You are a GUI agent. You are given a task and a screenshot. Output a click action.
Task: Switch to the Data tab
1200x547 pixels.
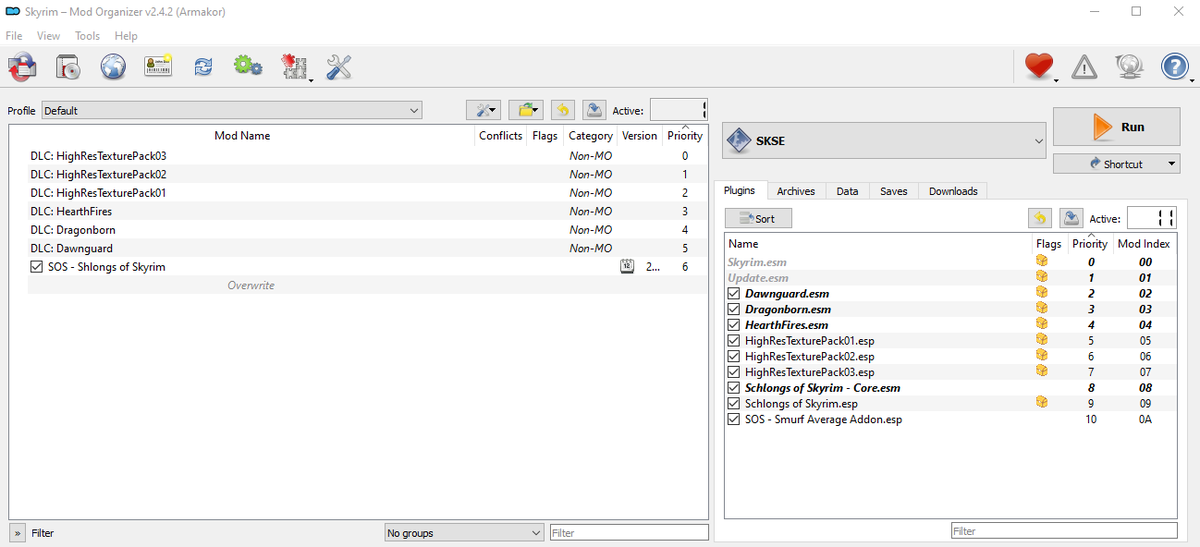[x=847, y=191]
